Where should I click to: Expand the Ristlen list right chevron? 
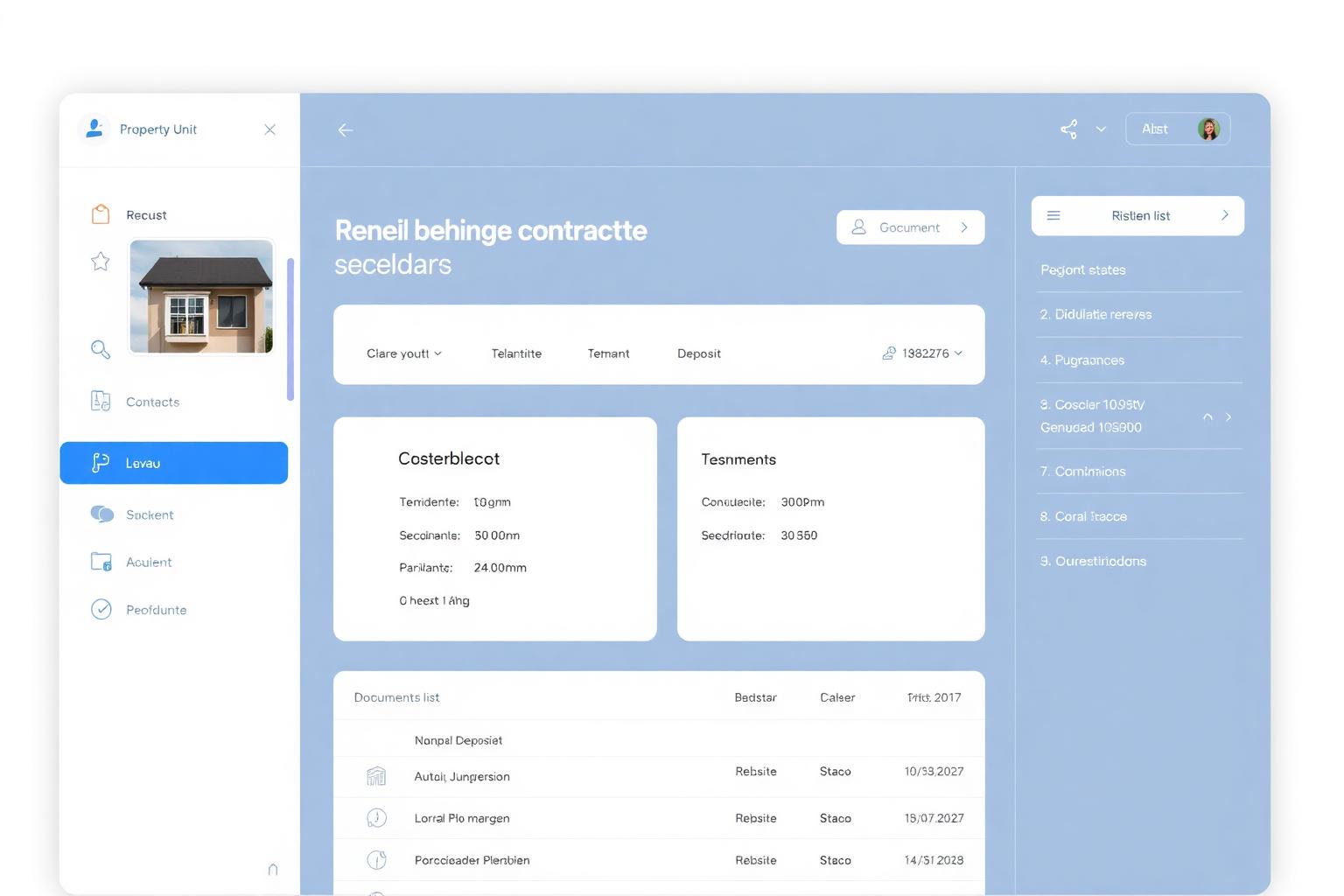click(1225, 215)
